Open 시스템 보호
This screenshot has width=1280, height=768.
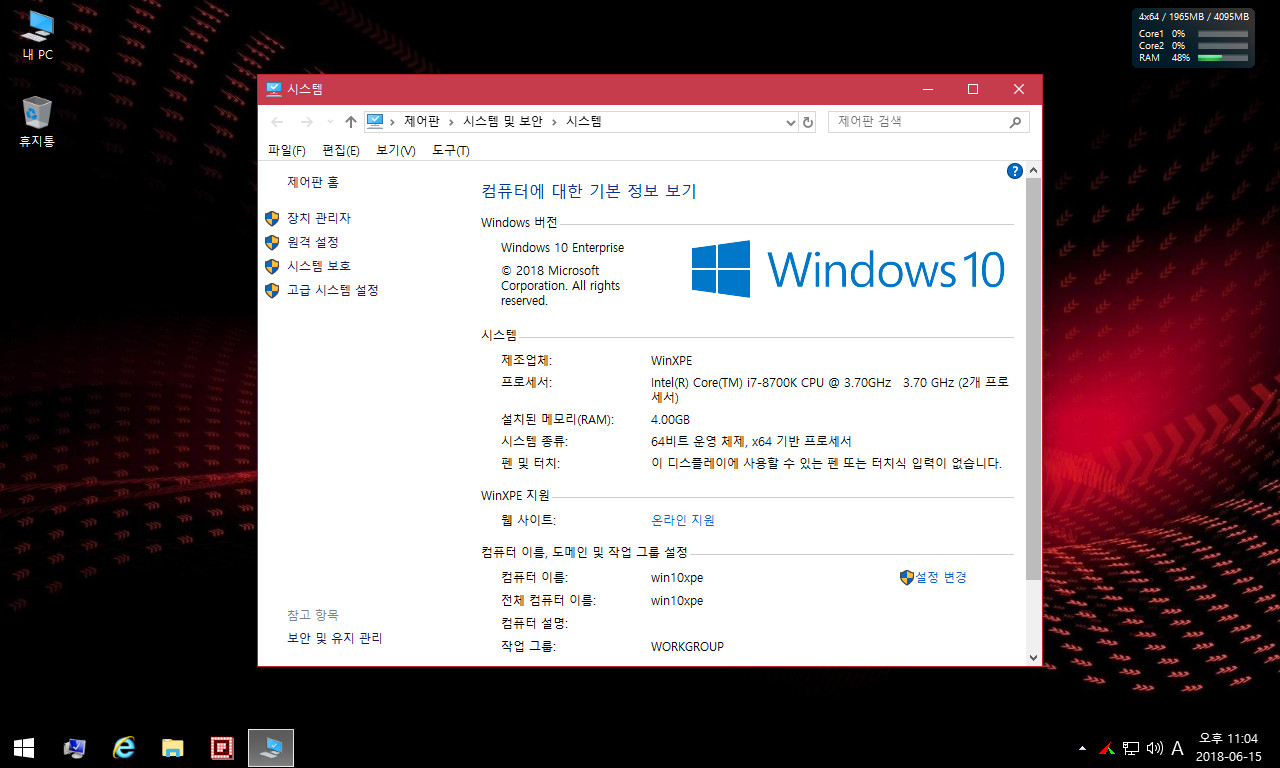(x=318, y=266)
